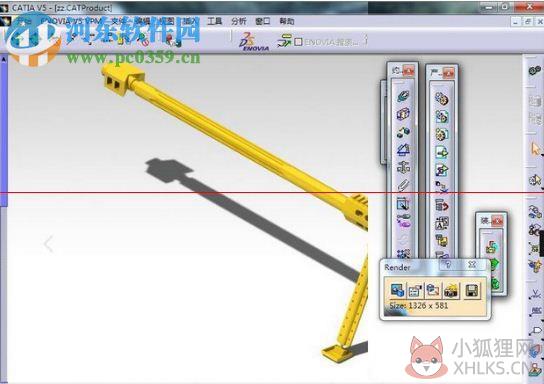Click the third icon in Render dialog
This screenshot has height=384, width=544.
(x=433, y=290)
